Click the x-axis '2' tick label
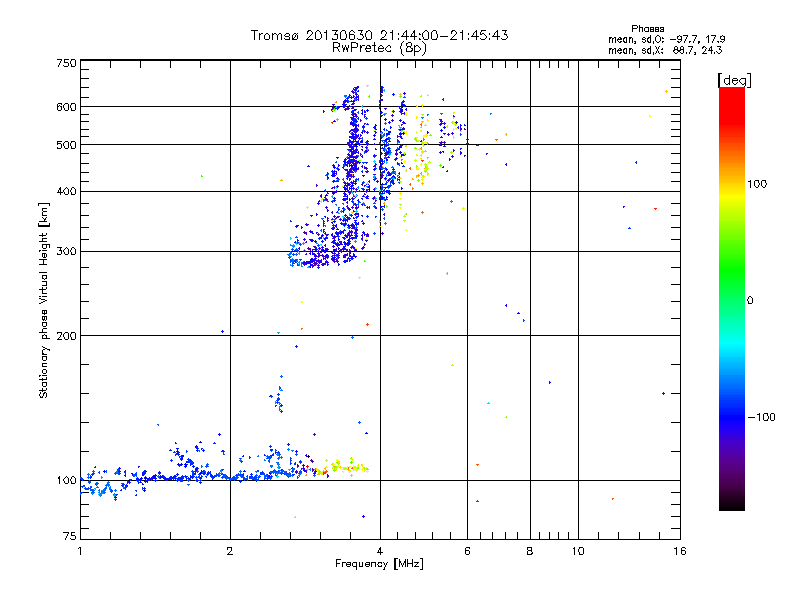The height and width of the screenshot is (600, 800). tap(230, 551)
